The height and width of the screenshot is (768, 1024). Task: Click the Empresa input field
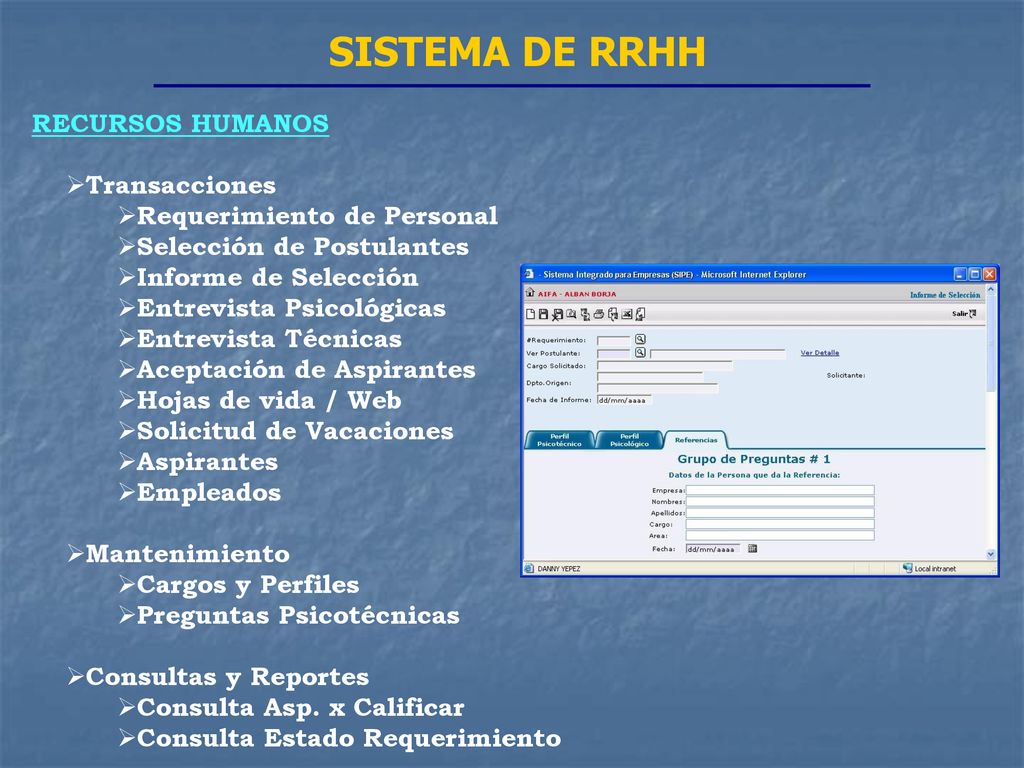(x=780, y=490)
